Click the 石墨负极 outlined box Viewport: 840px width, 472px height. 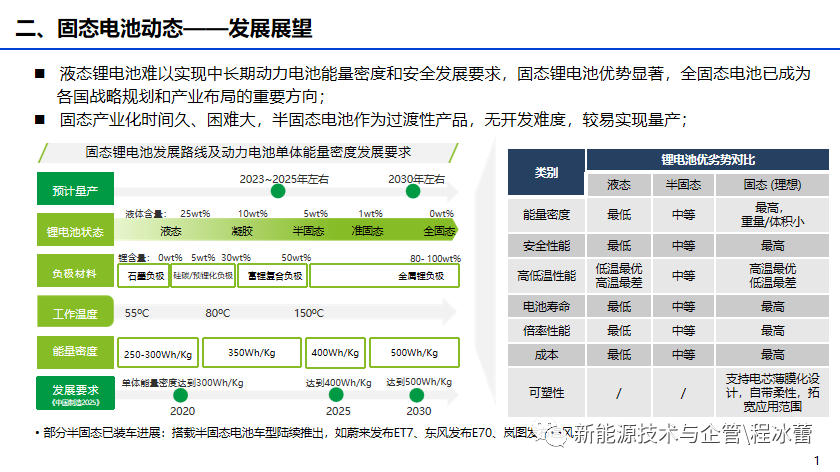(x=143, y=275)
